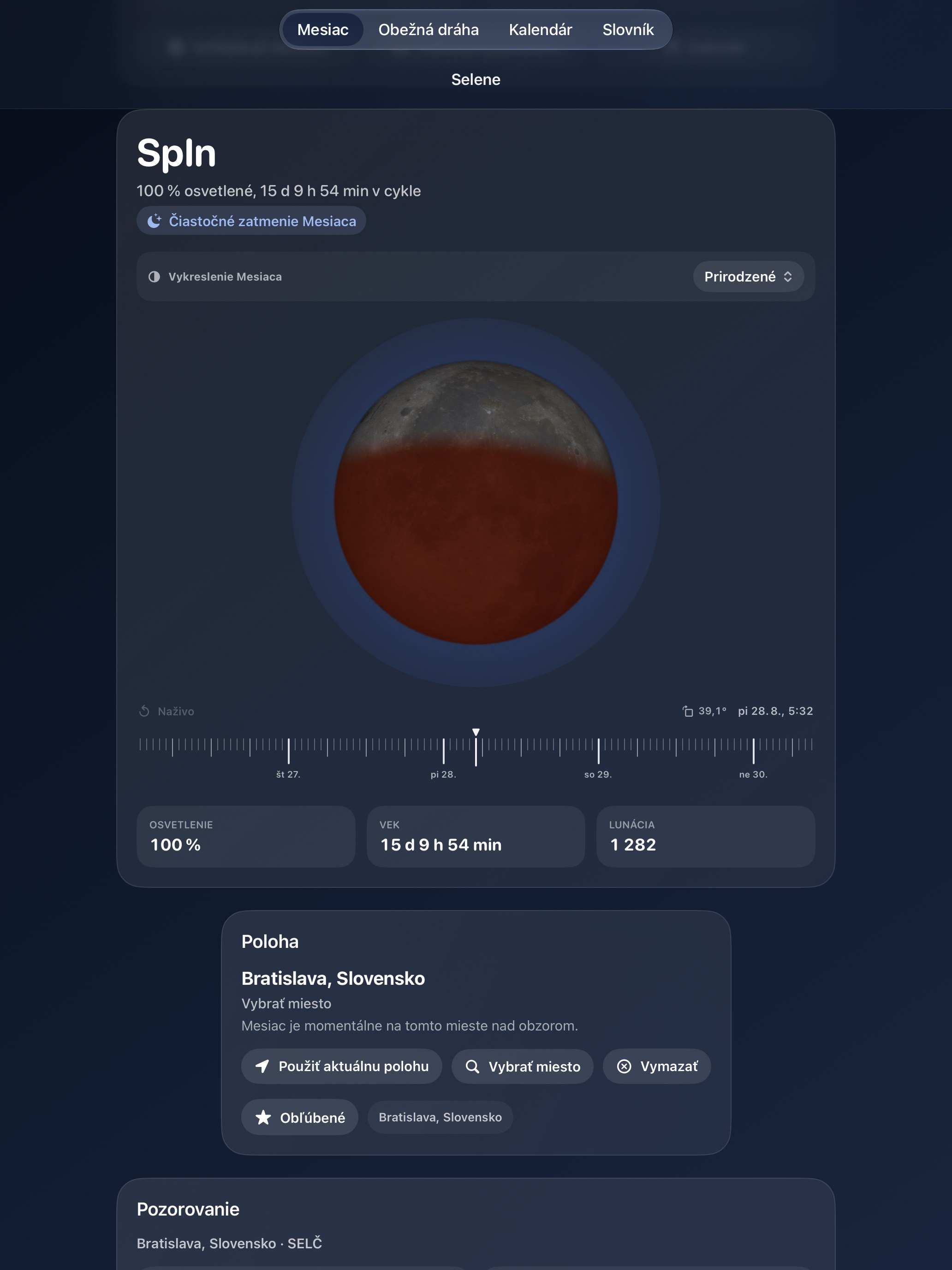Select favorite chip Bratislava, Slovensko
This screenshot has width=952, height=1270.
(x=440, y=1117)
